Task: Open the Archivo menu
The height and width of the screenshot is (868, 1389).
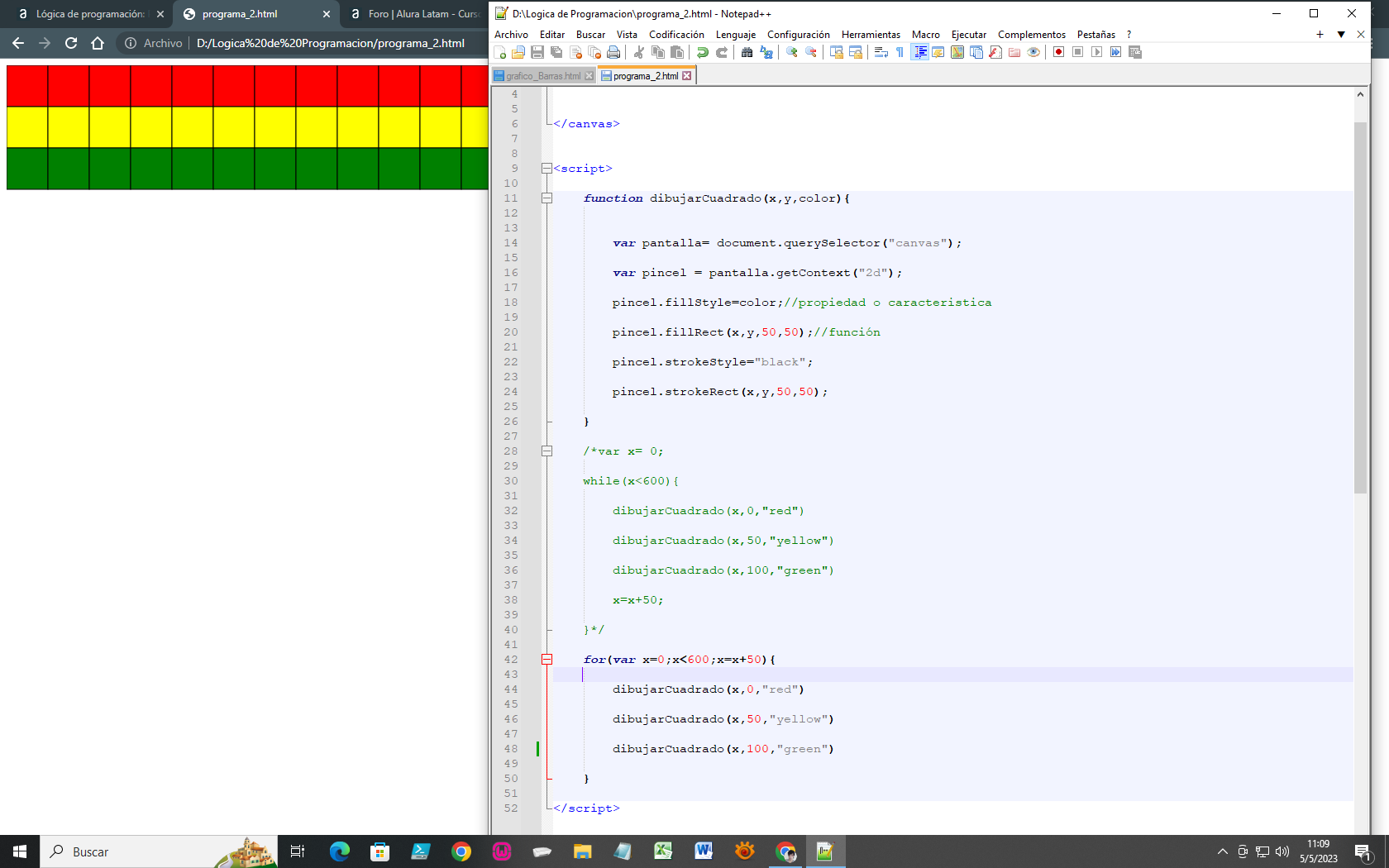Action: pyautogui.click(x=511, y=35)
